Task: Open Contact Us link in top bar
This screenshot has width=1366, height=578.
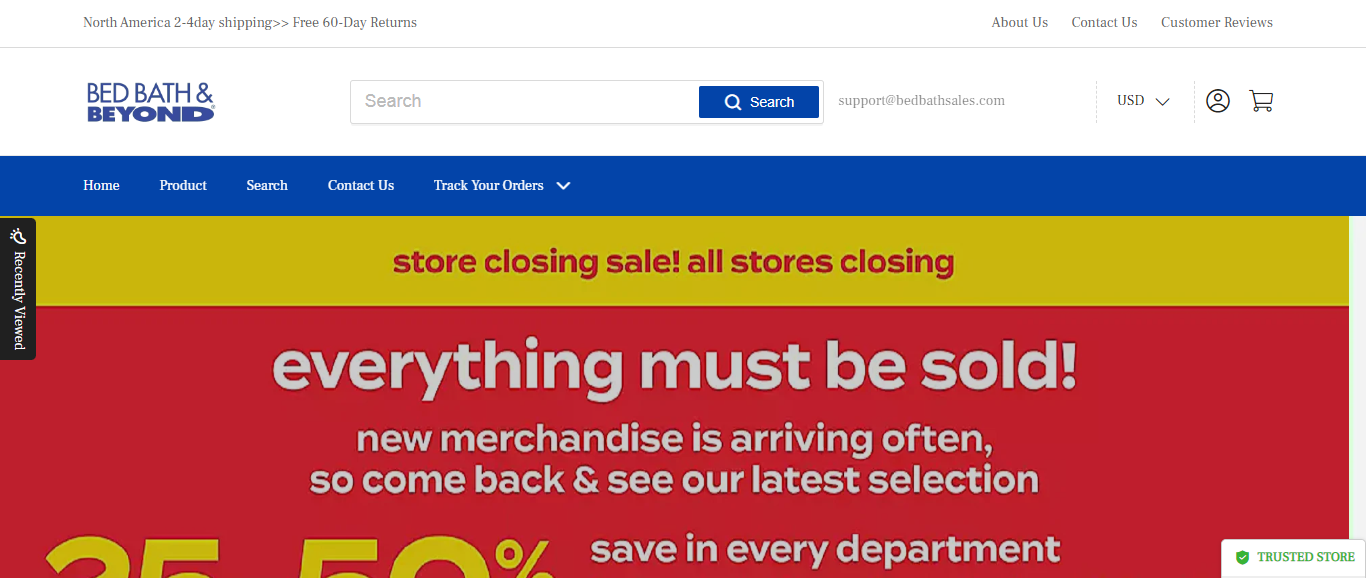Action: (x=1104, y=23)
